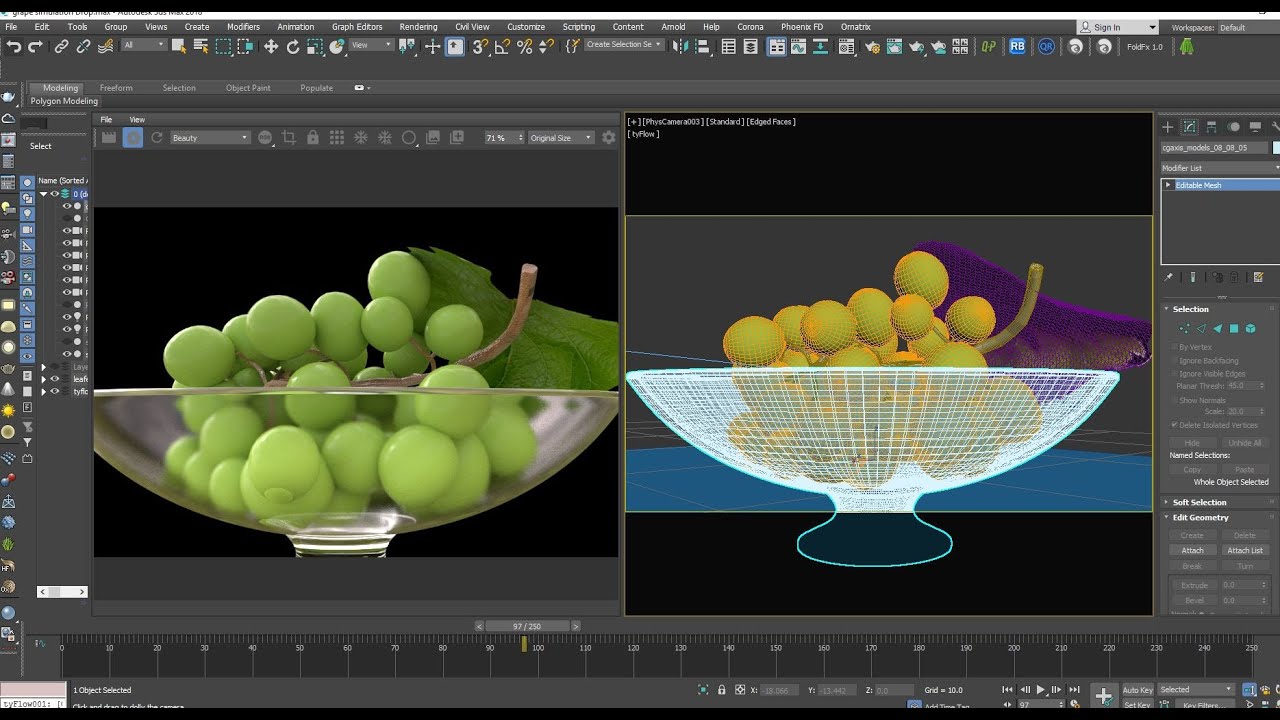1280x720 pixels.
Task: Click the clapperboard render icon
Action: point(109,138)
